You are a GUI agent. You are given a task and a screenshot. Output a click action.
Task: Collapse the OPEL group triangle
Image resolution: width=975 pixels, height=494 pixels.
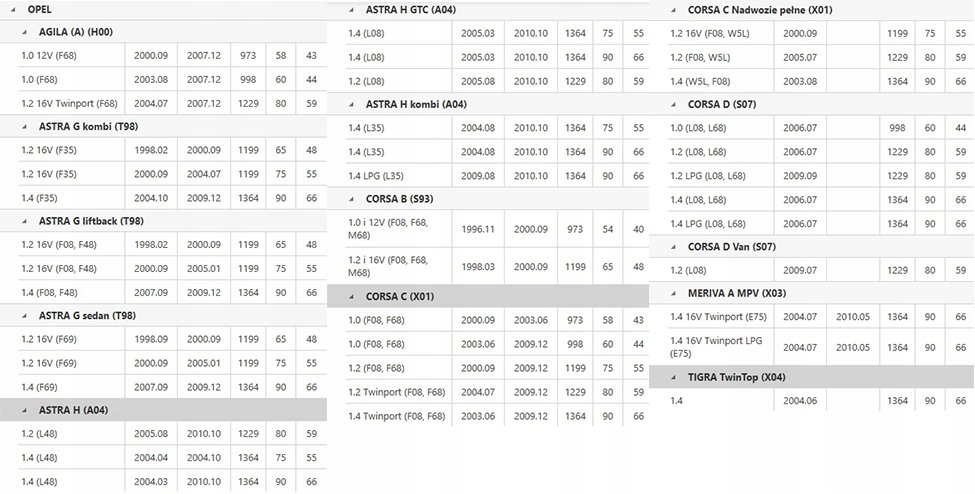[13, 10]
